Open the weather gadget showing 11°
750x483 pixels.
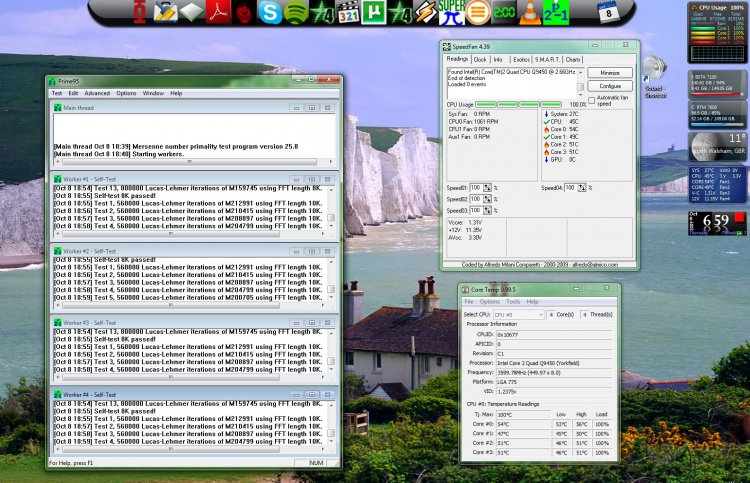[717, 147]
